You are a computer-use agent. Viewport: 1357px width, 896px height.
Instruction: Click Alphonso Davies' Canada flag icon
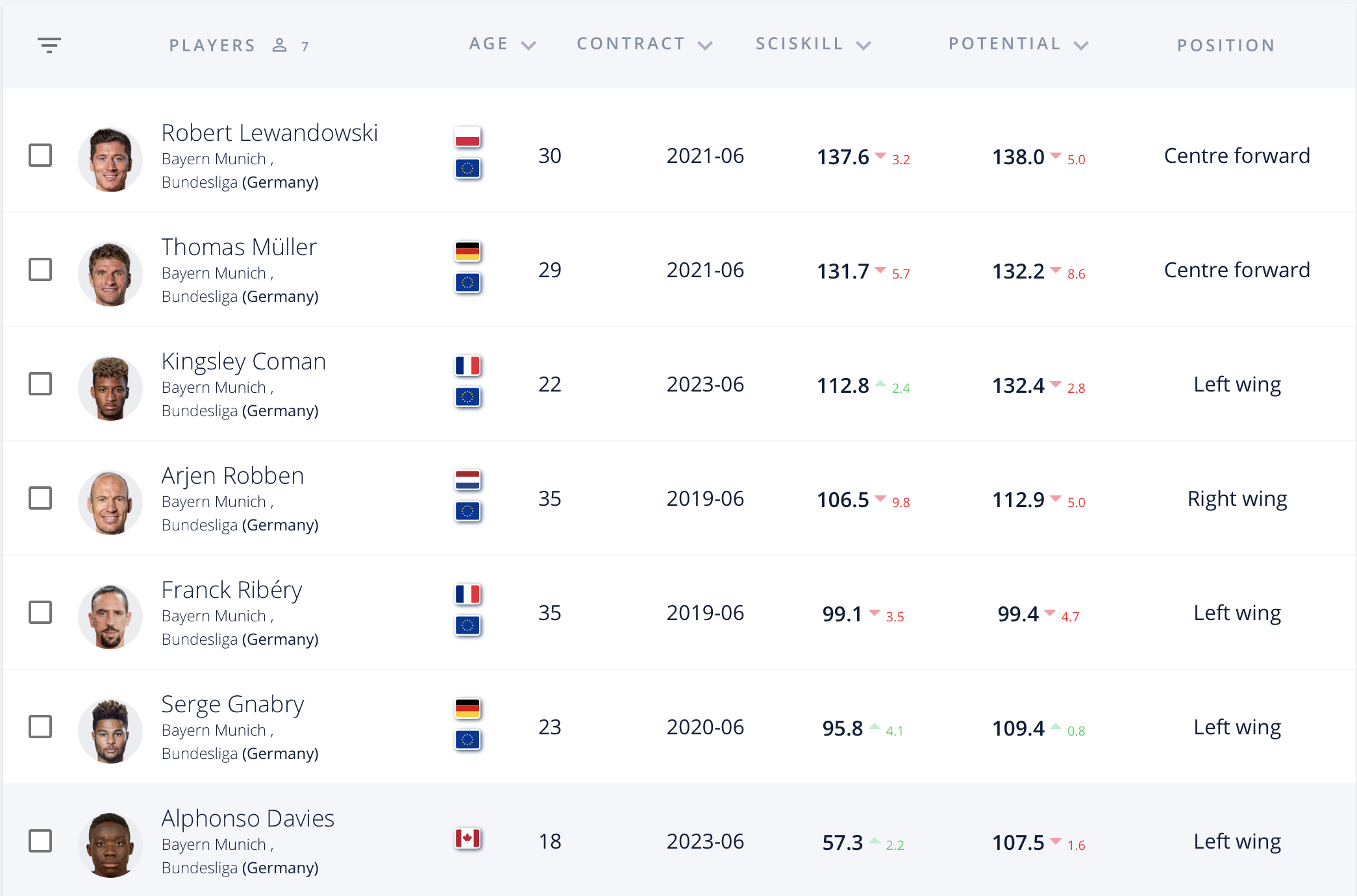467,838
